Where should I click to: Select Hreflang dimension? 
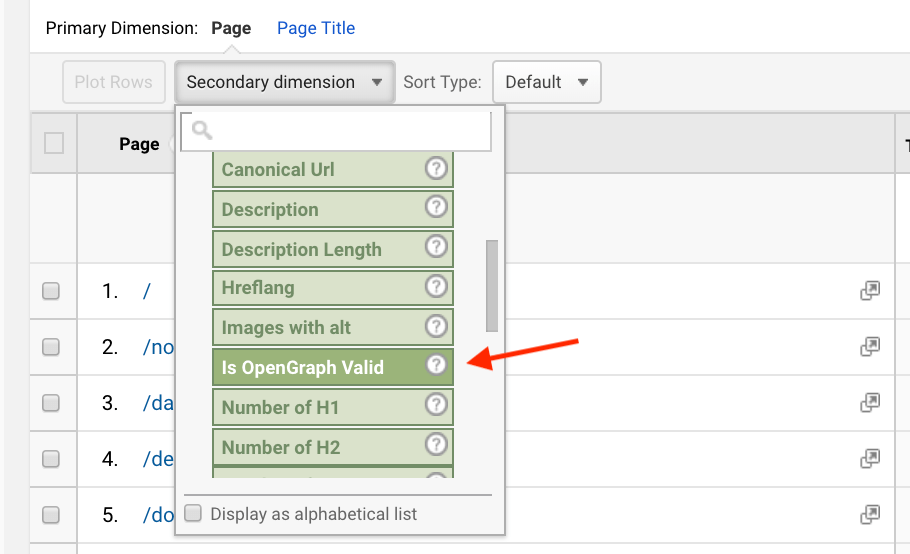[333, 288]
